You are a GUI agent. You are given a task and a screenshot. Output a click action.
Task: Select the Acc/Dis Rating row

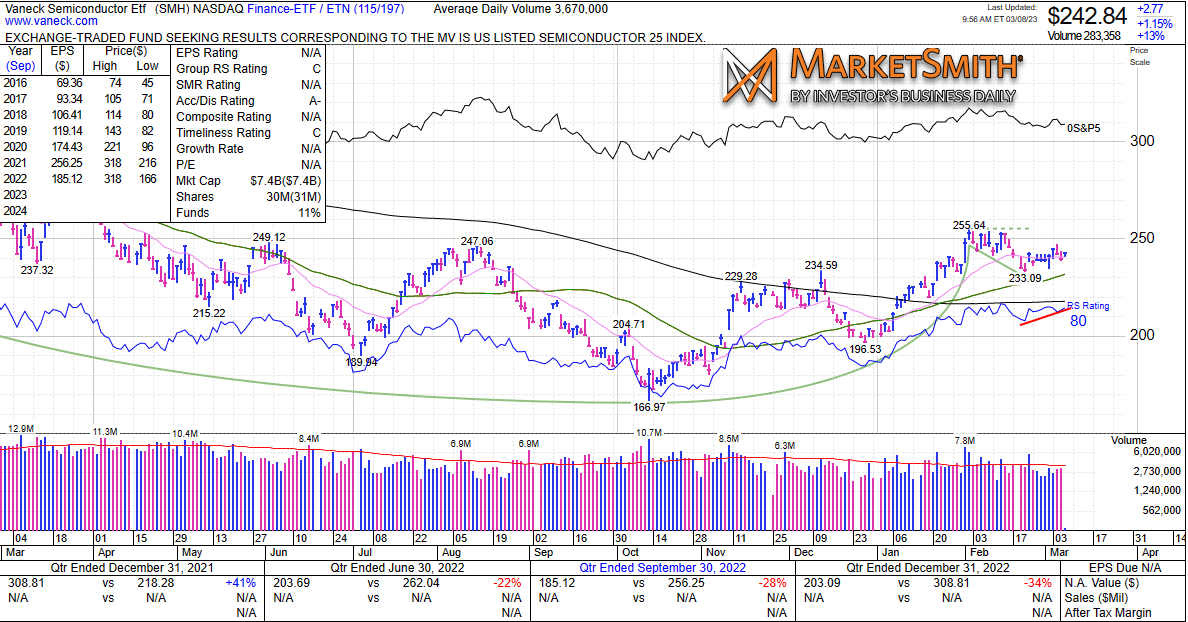(x=249, y=100)
